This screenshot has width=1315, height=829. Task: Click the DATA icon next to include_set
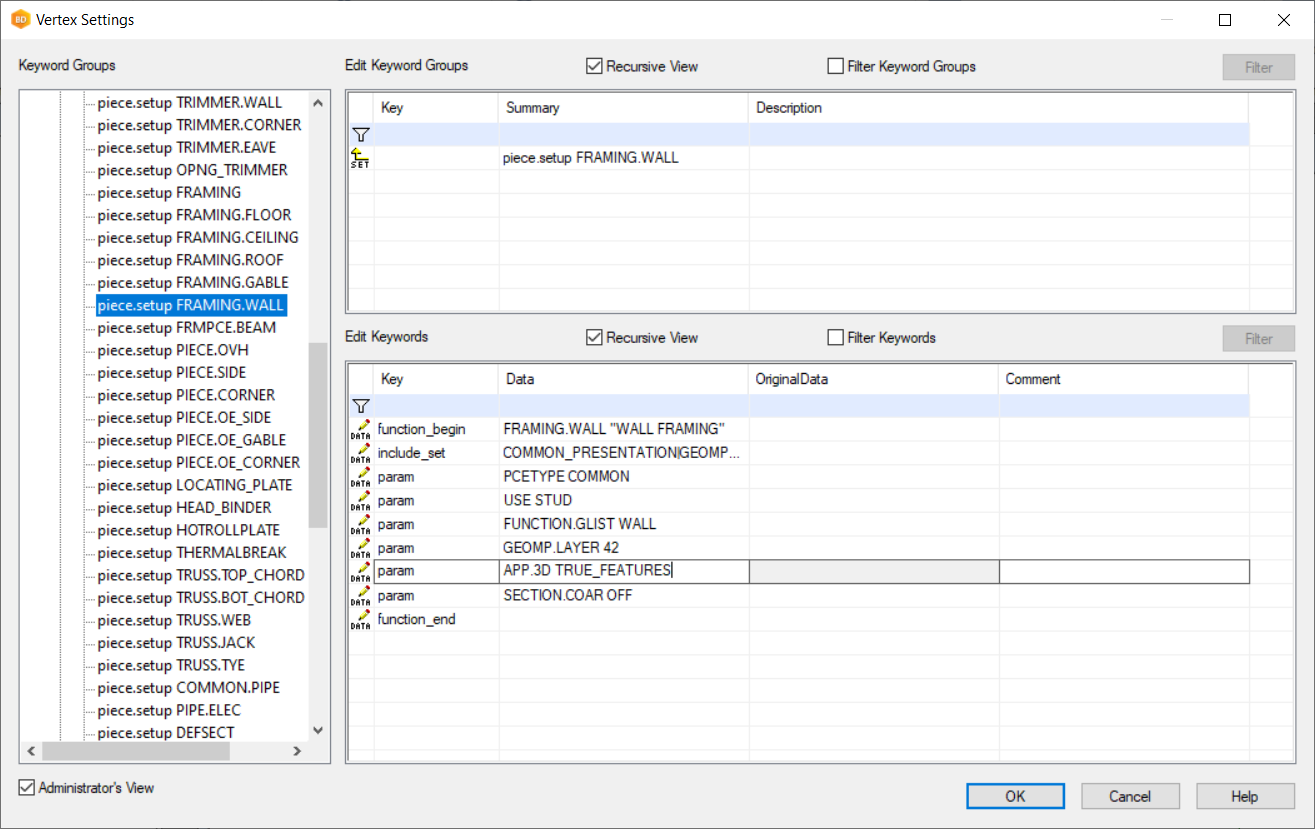[360, 453]
